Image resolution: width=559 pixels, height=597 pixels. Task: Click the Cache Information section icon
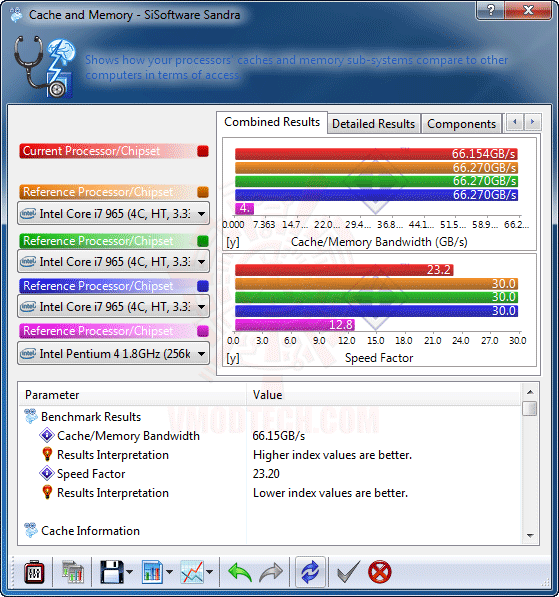point(31,530)
